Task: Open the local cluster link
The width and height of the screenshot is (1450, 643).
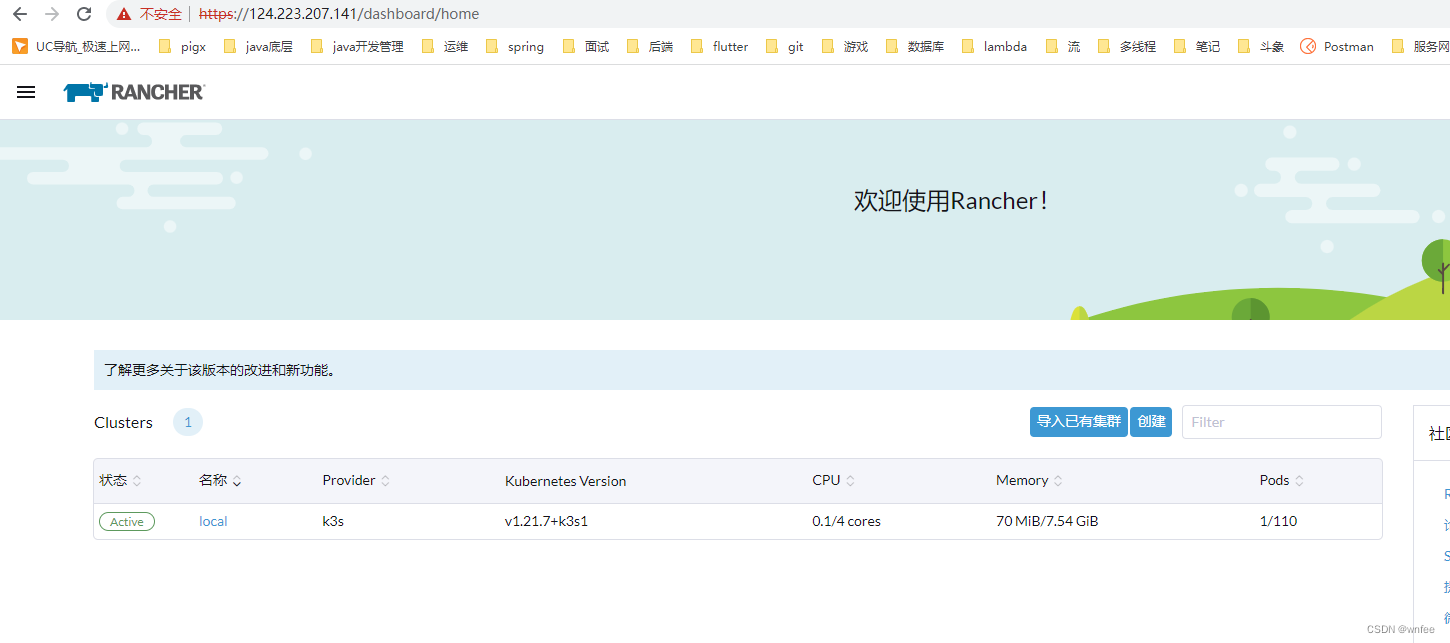Action: 213,521
